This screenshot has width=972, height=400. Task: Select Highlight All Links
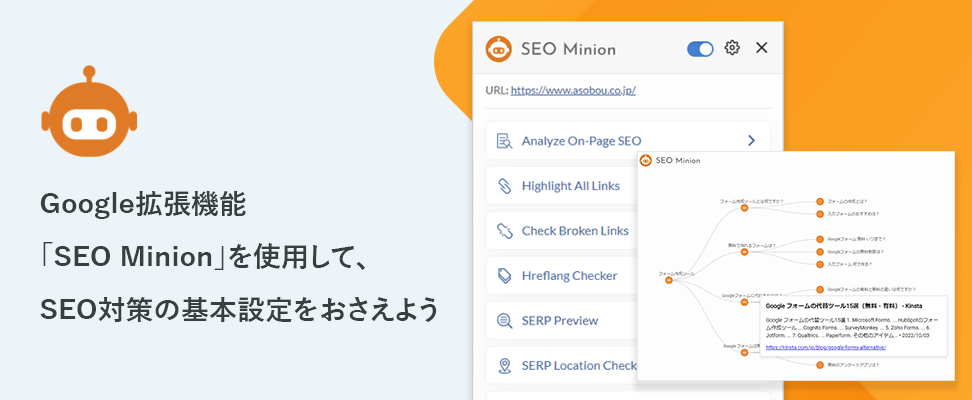(x=562, y=185)
